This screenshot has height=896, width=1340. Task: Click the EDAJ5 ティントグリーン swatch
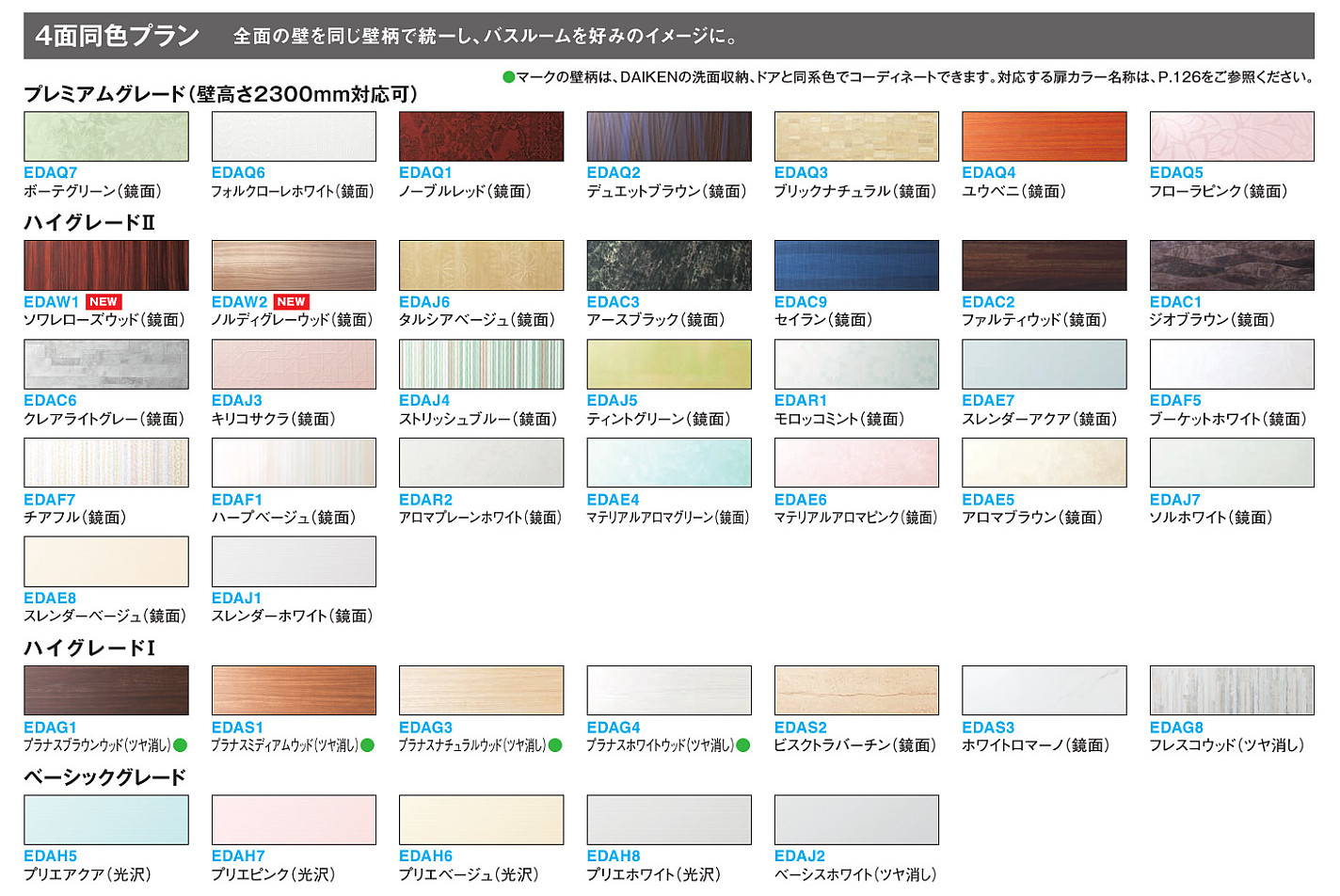tap(669, 364)
